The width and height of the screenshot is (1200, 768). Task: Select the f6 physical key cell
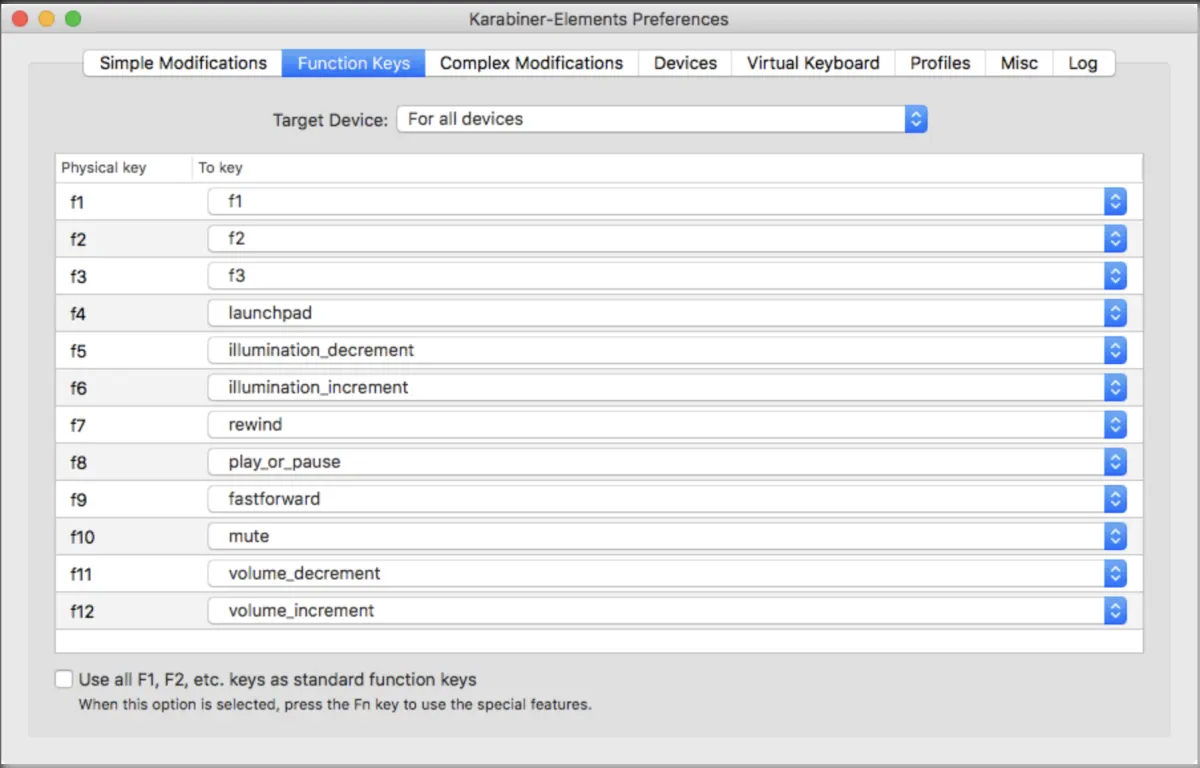pyautogui.click(x=124, y=387)
